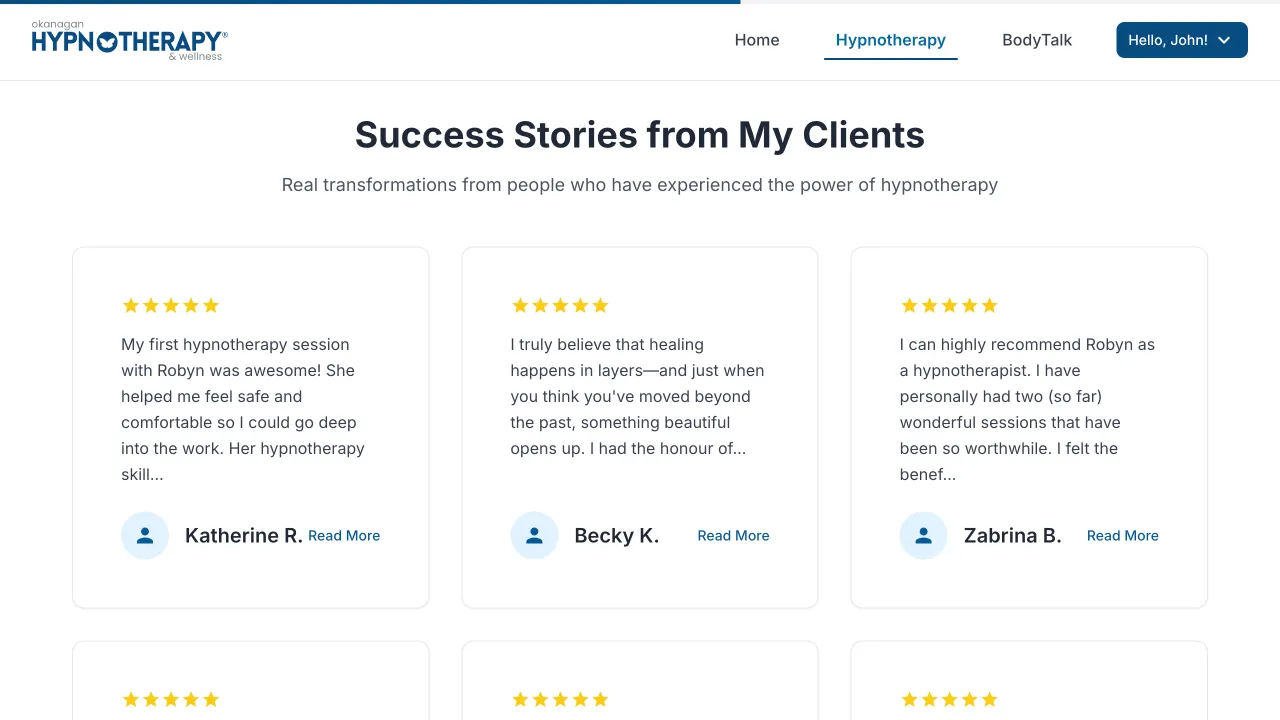Click Katherine R.'s avatar icon
Screen dimensions: 1280x720
(x=145, y=535)
